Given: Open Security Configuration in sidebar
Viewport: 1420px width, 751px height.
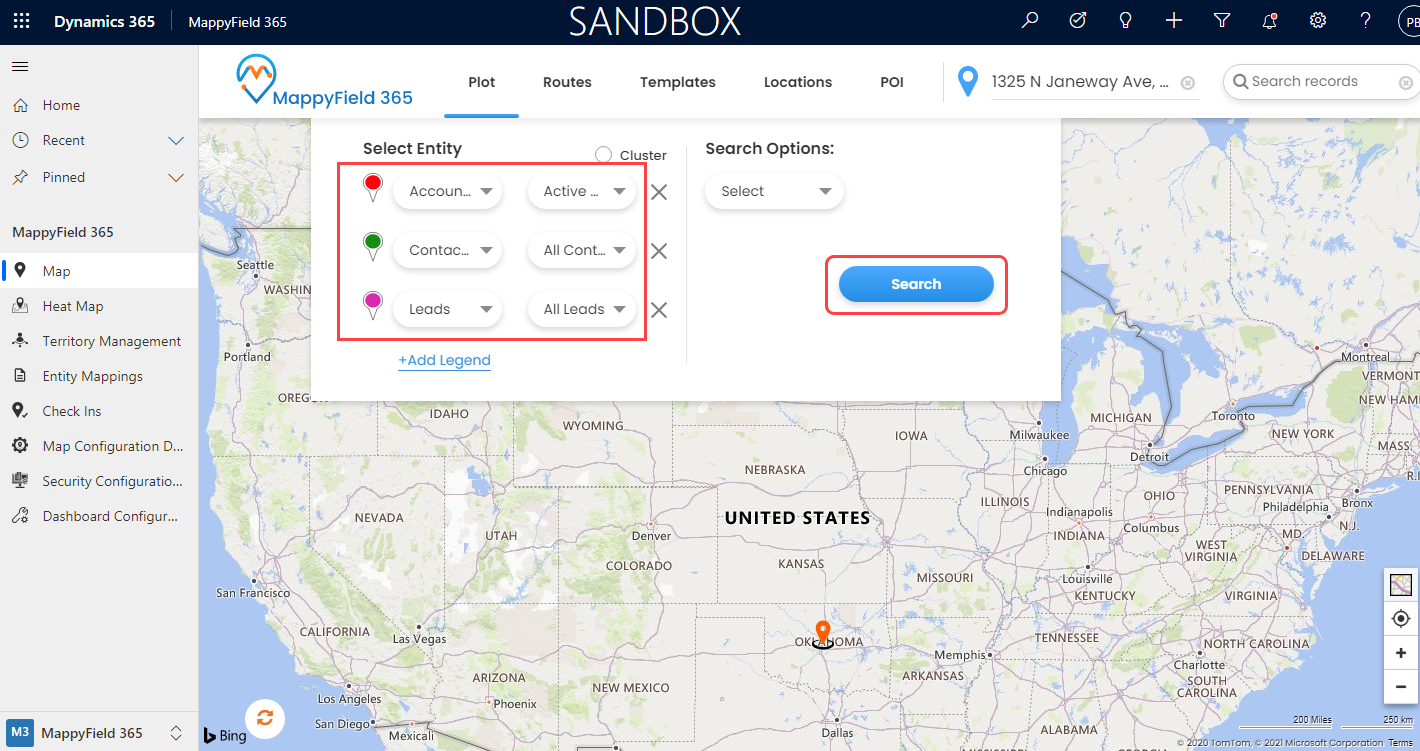Looking at the screenshot, I should 99,481.
